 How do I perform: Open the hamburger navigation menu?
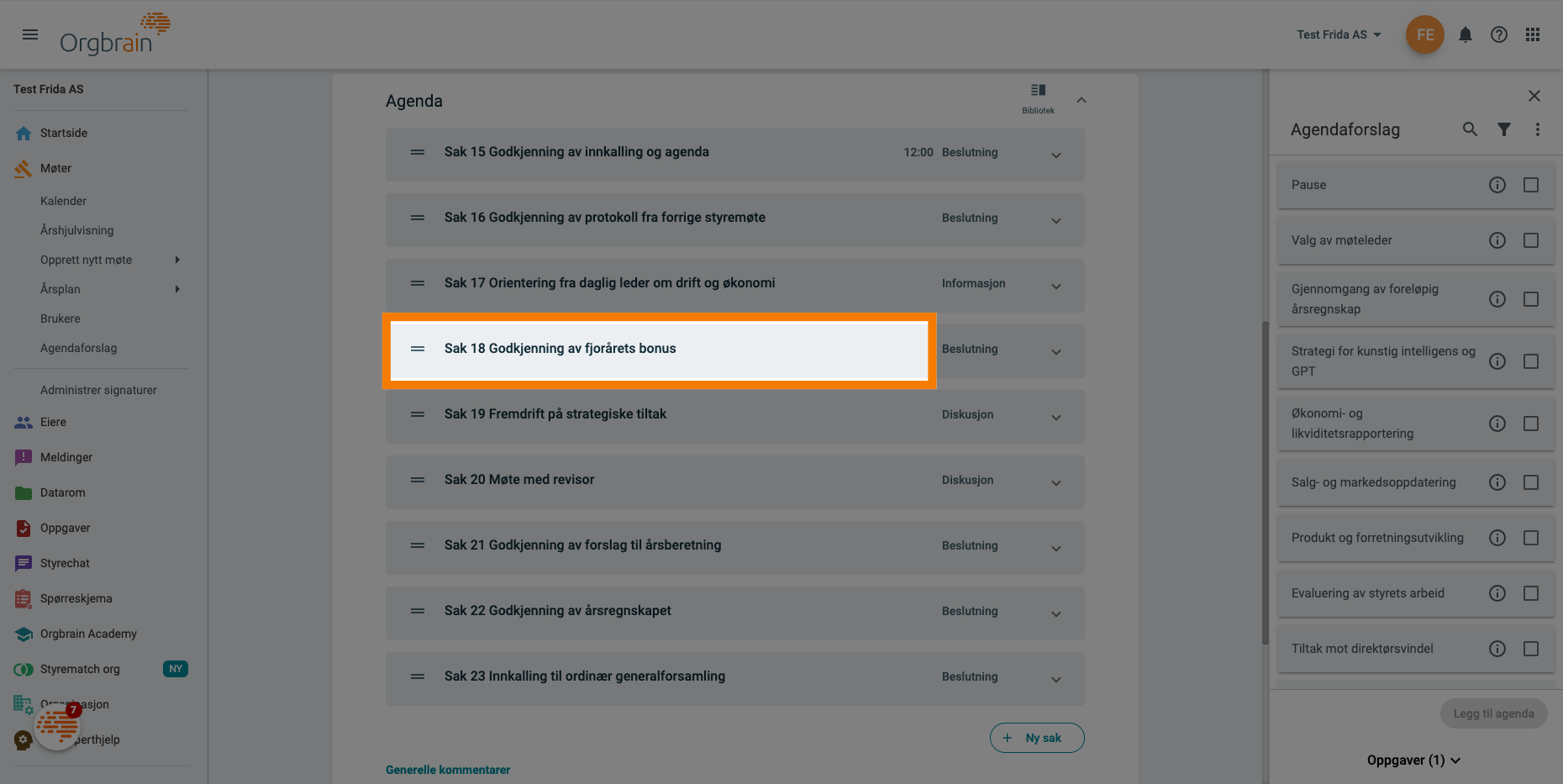point(30,34)
